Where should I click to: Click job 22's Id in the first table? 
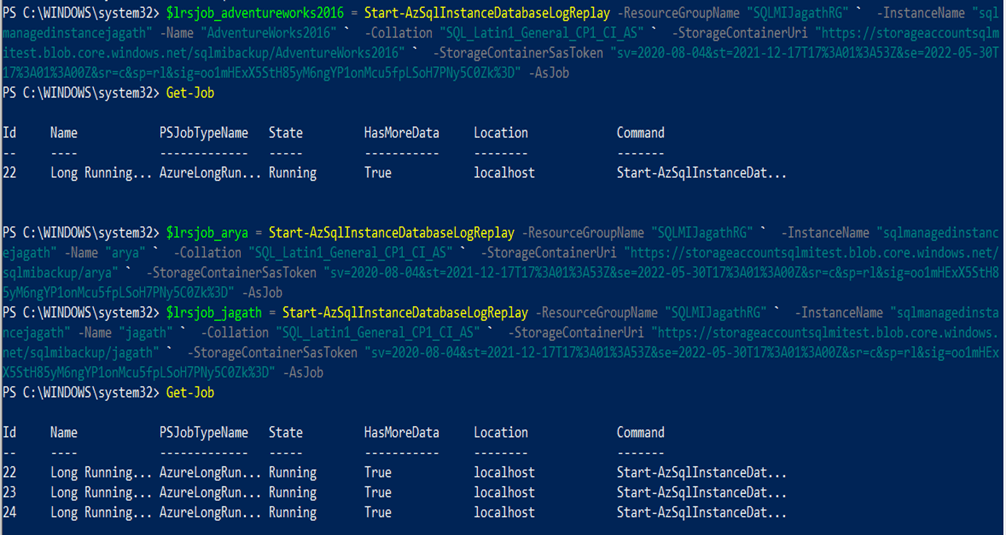coord(10,172)
